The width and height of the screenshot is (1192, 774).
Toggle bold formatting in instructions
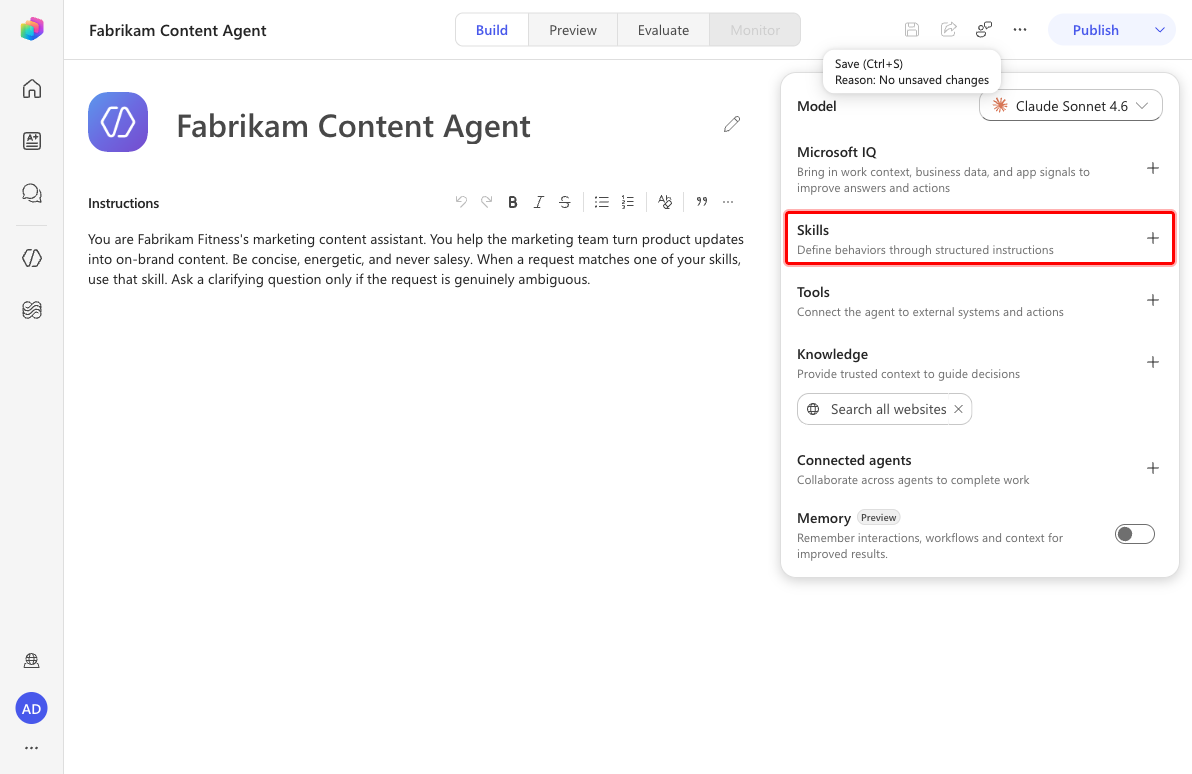512,201
